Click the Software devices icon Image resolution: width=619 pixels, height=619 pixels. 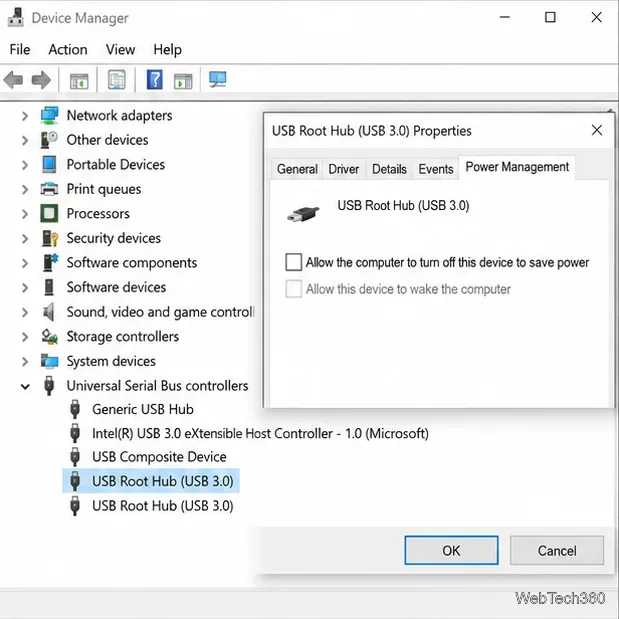tap(49, 287)
